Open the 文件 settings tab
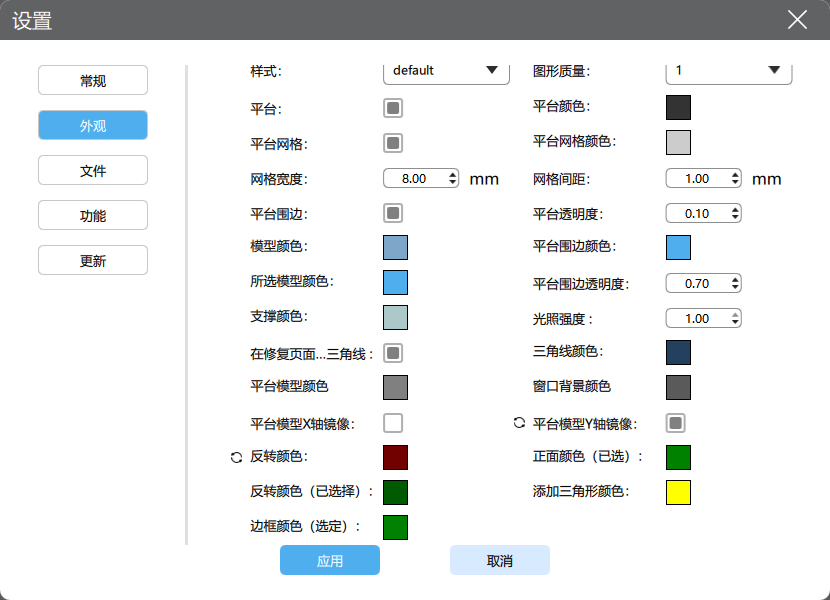 tap(93, 171)
